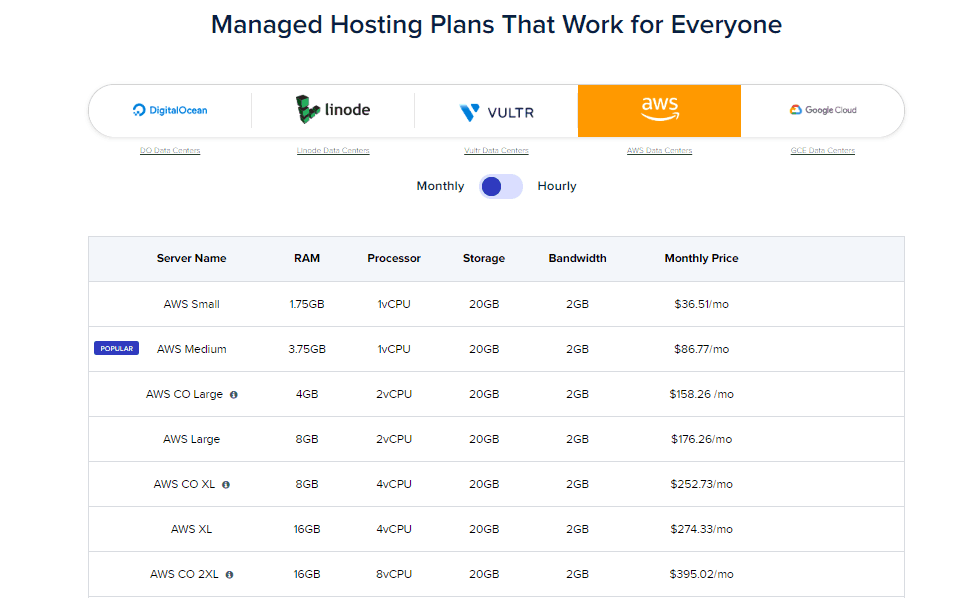The image size is (959, 598).
Task: Click the RAM column header
Action: tap(307, 259)
